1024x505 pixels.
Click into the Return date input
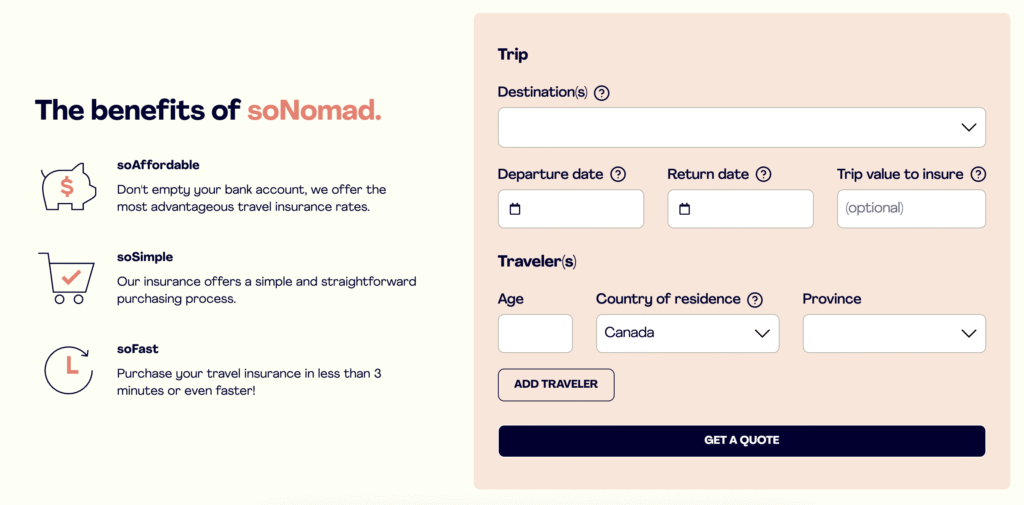coord(750,209)
